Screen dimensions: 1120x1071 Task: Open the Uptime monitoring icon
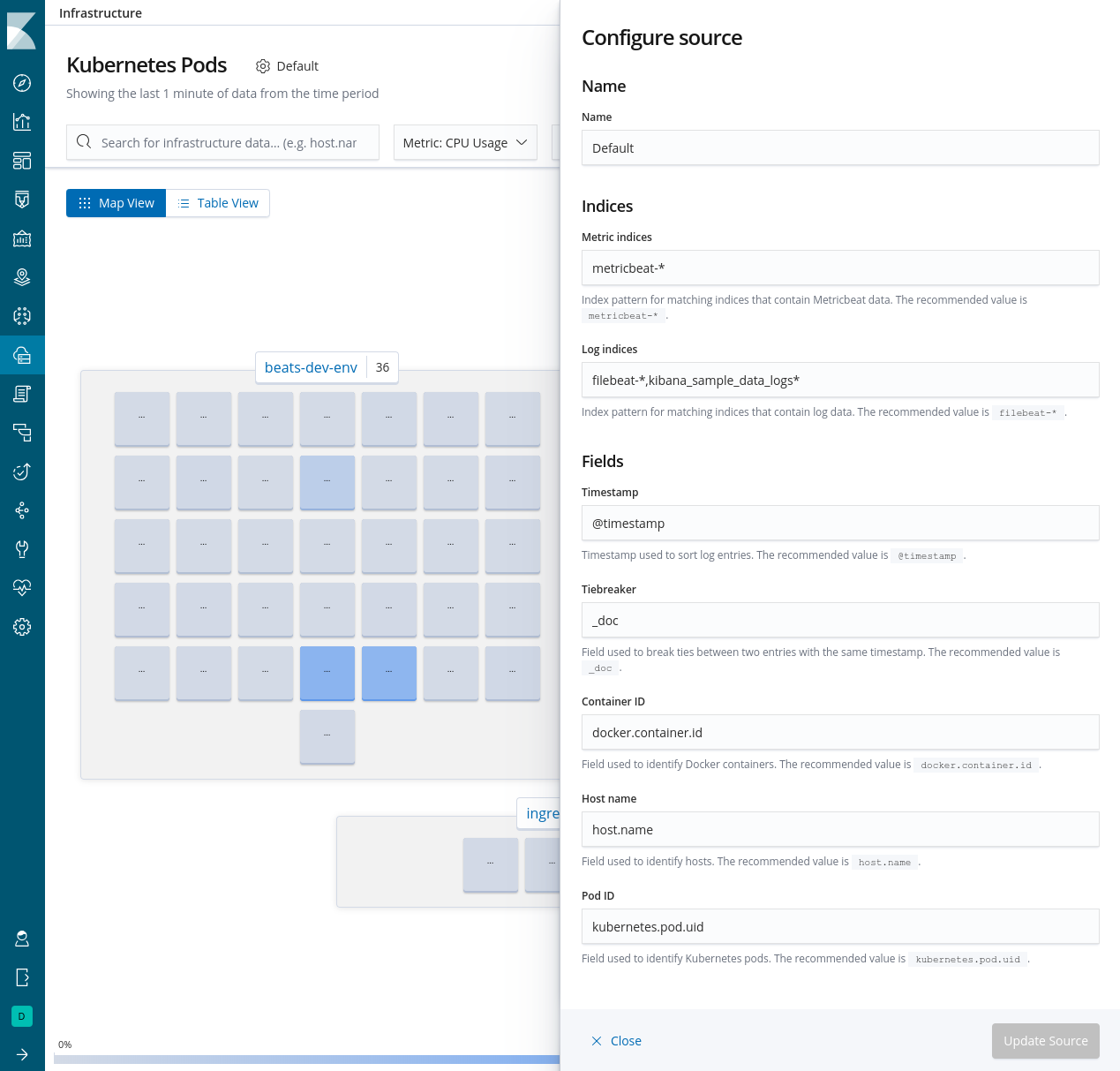(x=22, y=471)
